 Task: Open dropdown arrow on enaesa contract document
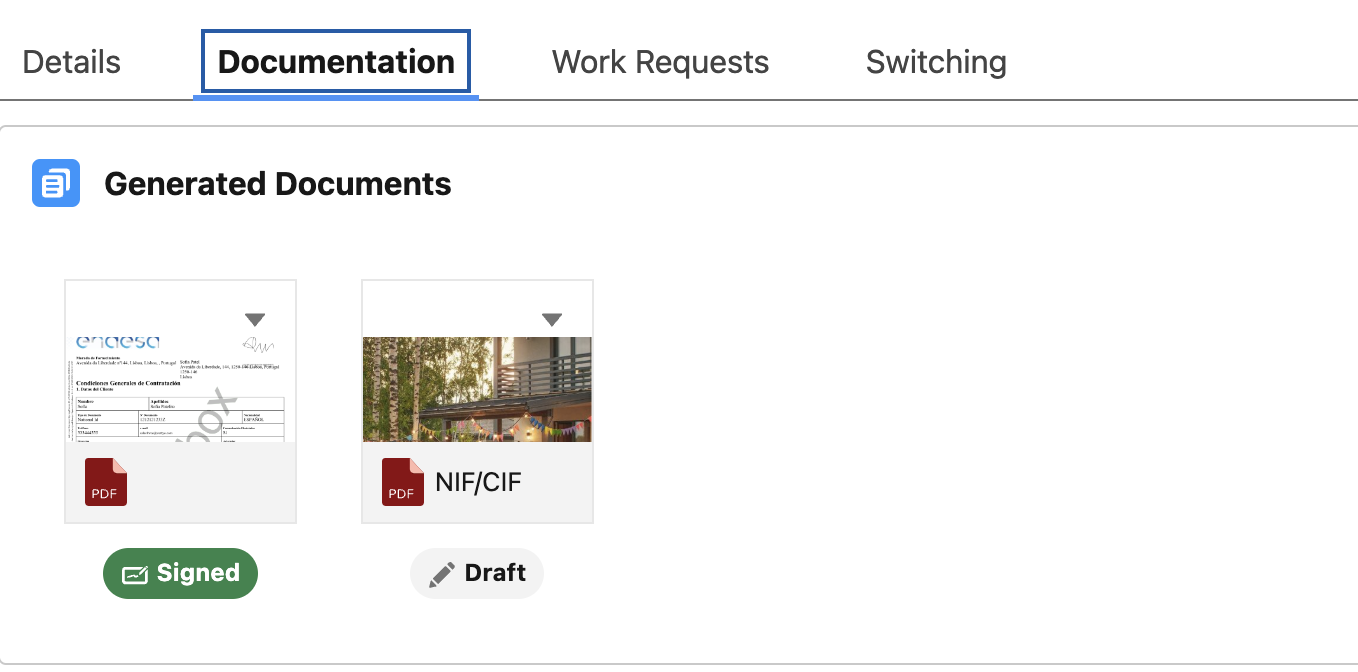point(255,320)
